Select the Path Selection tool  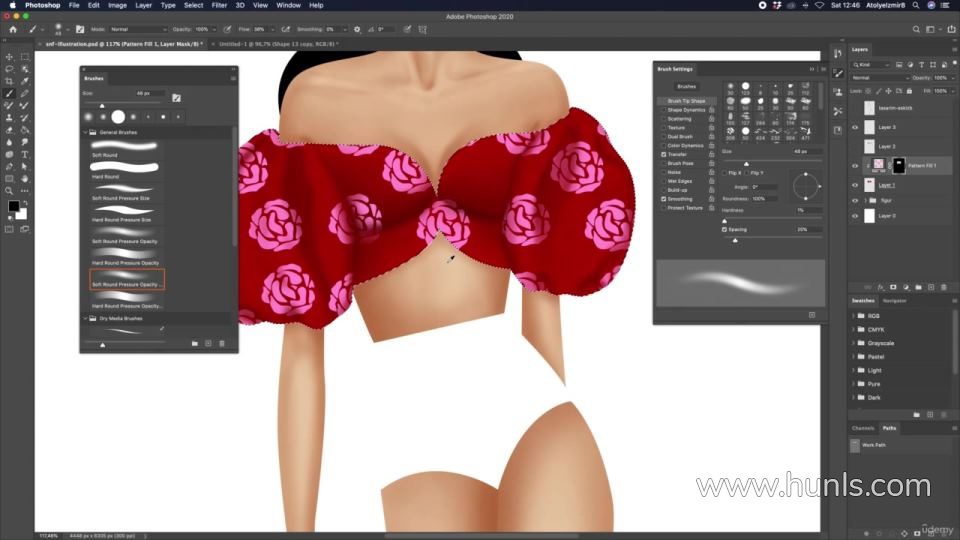(x=25, y=167)
